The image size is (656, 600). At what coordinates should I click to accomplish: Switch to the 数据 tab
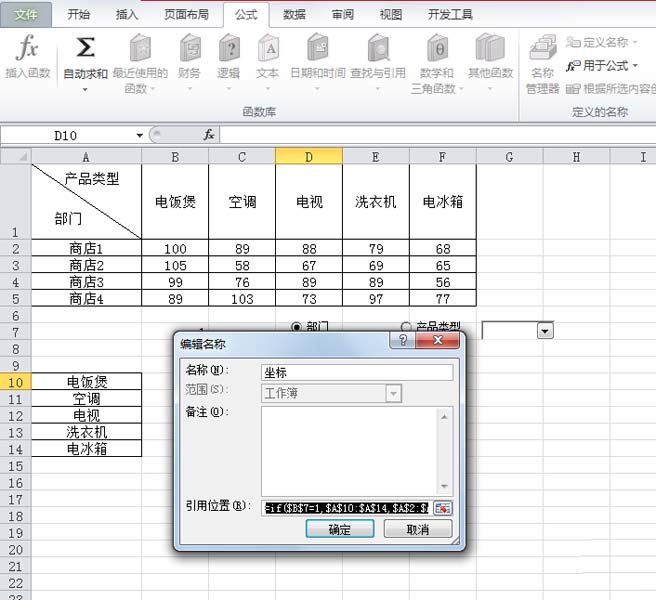coord(294,15)
